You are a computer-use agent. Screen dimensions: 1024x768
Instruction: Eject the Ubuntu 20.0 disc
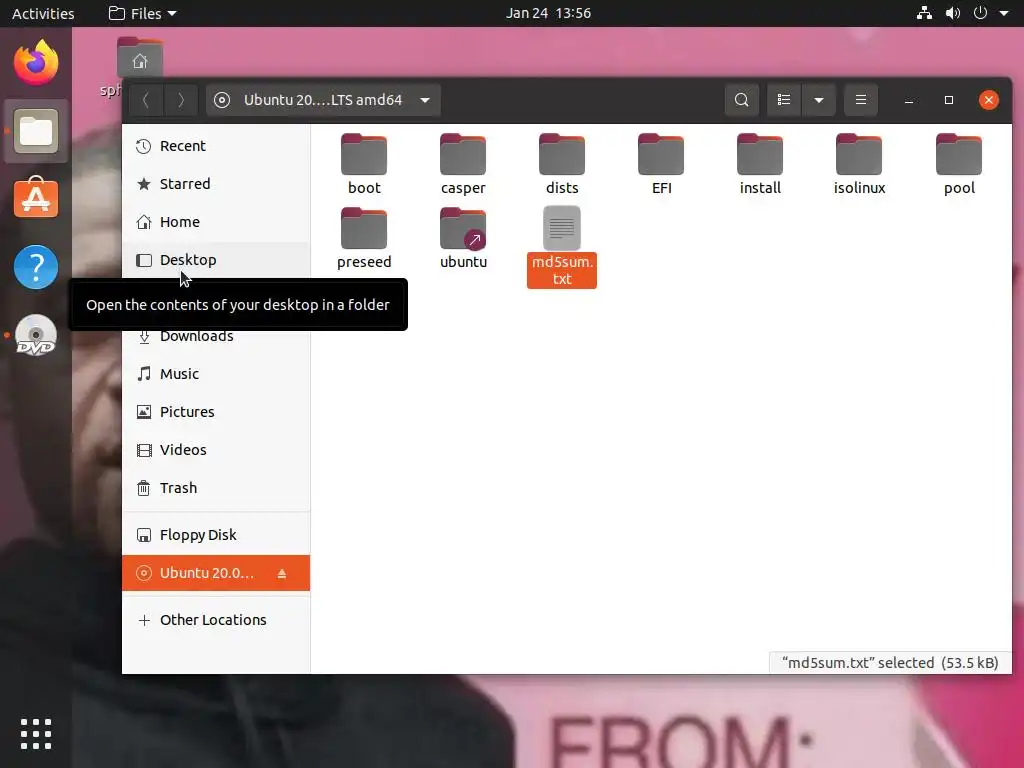point(282,573)
